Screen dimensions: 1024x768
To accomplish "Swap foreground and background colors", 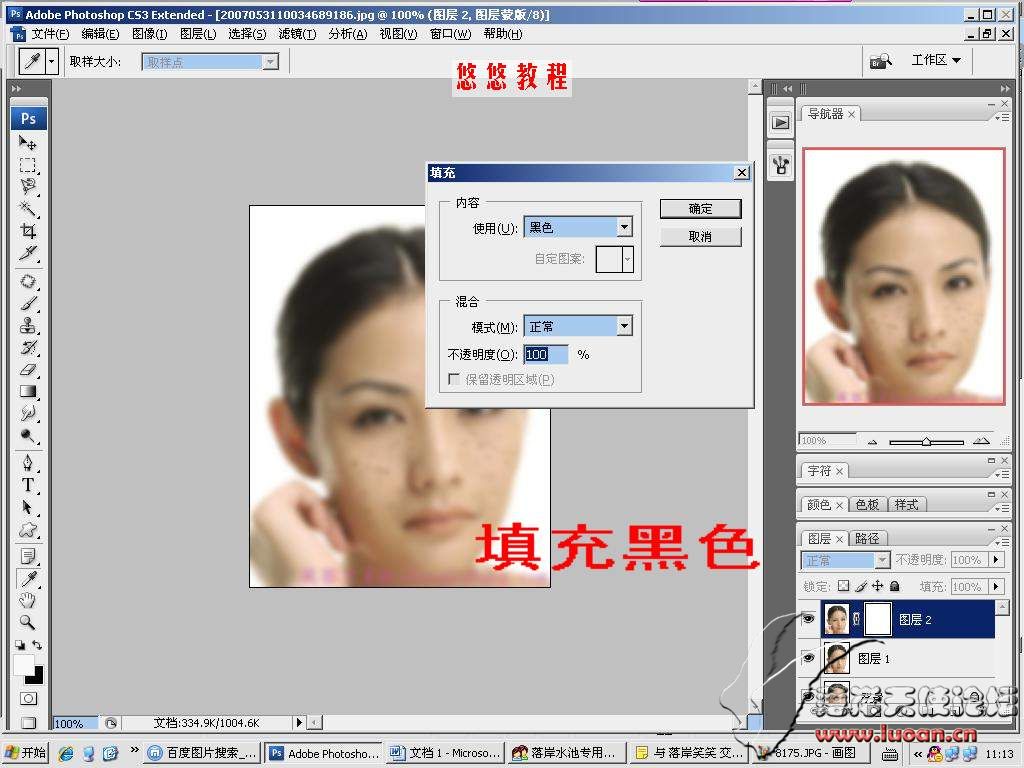I will (37, 645).
